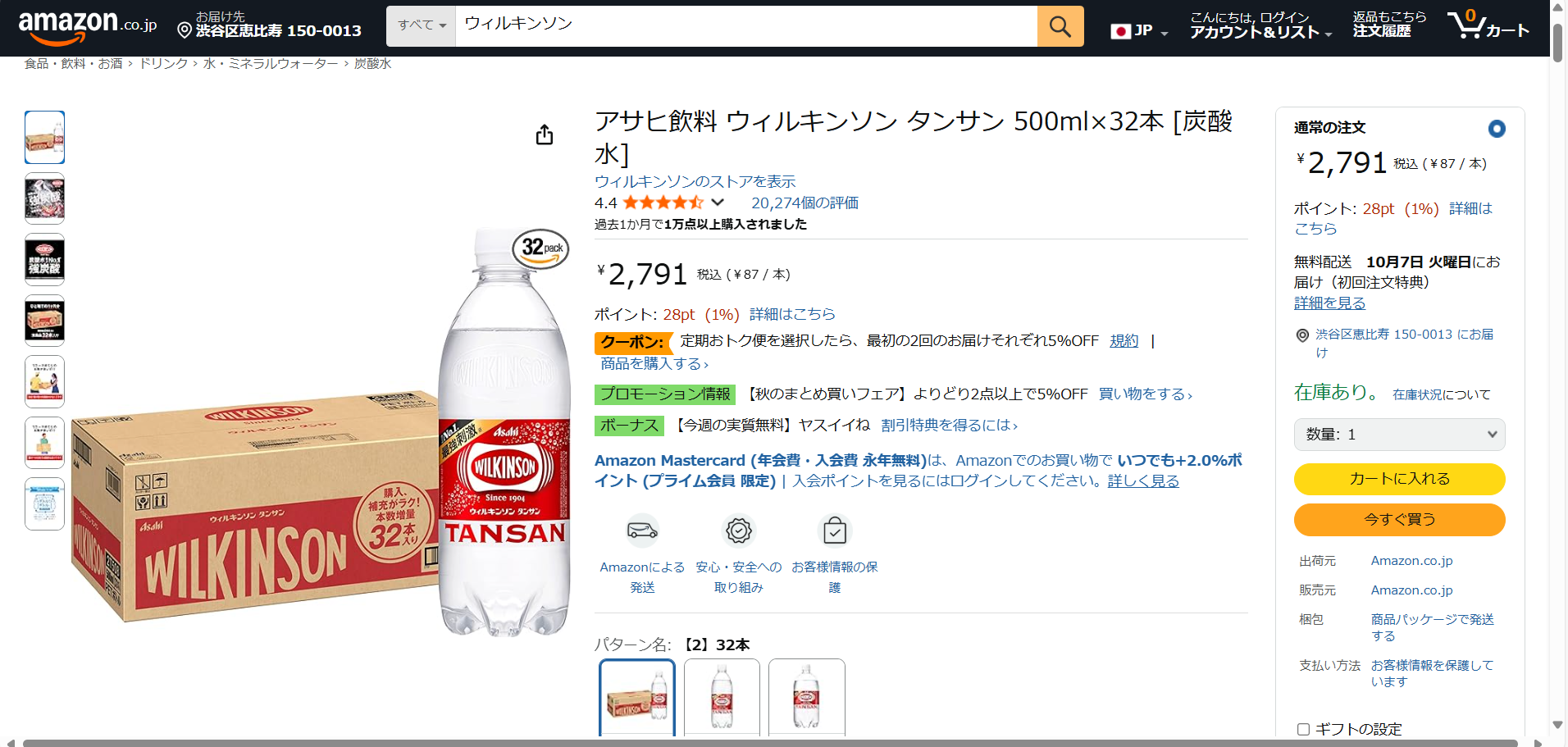The image size is (1568, 747).
Task: Click the delivery truck icon for Amazon shipping
Action: (x=642, y=531)
